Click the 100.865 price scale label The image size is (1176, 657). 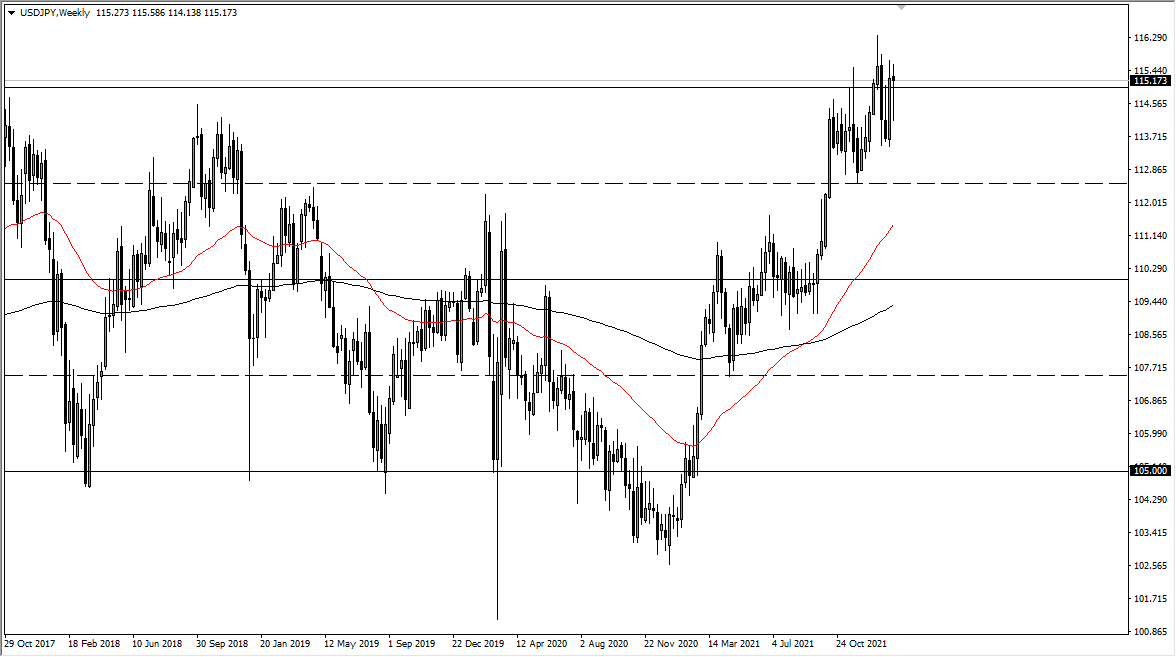[1150, 632]
